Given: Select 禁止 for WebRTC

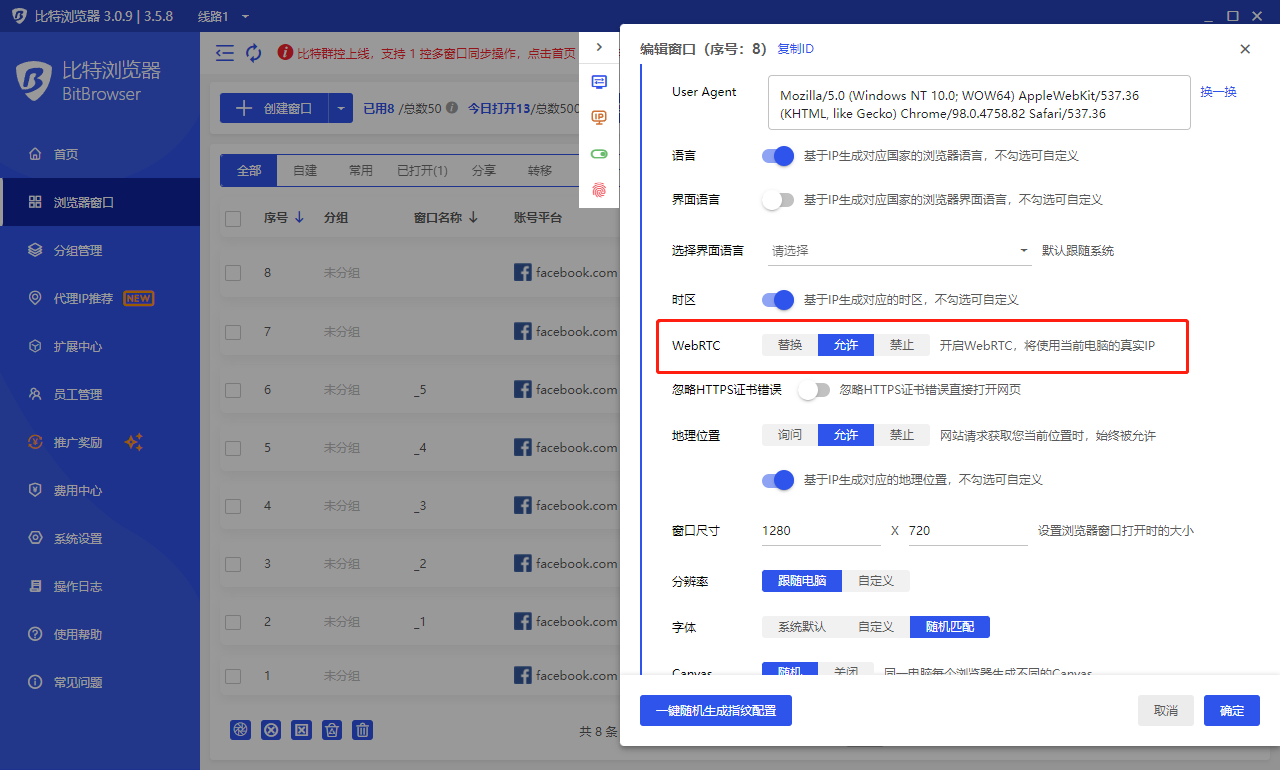Looking at the screenshot, I should pyautogui.click(x=902, y=345).
